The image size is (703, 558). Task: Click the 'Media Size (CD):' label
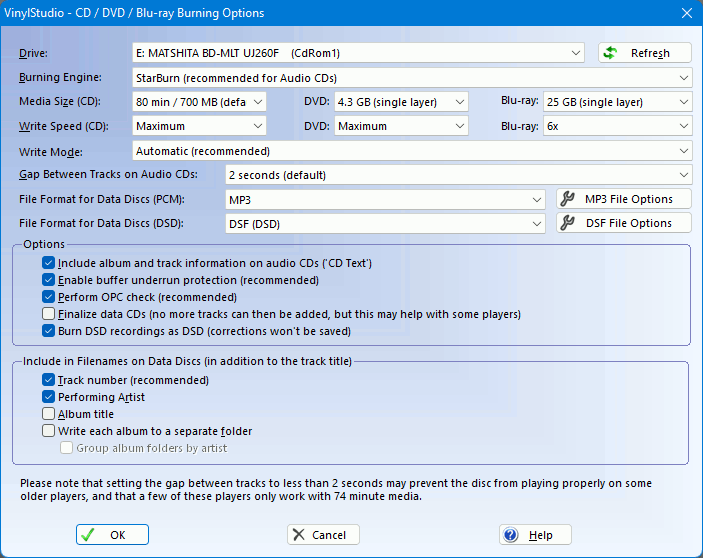pos(60,102)
